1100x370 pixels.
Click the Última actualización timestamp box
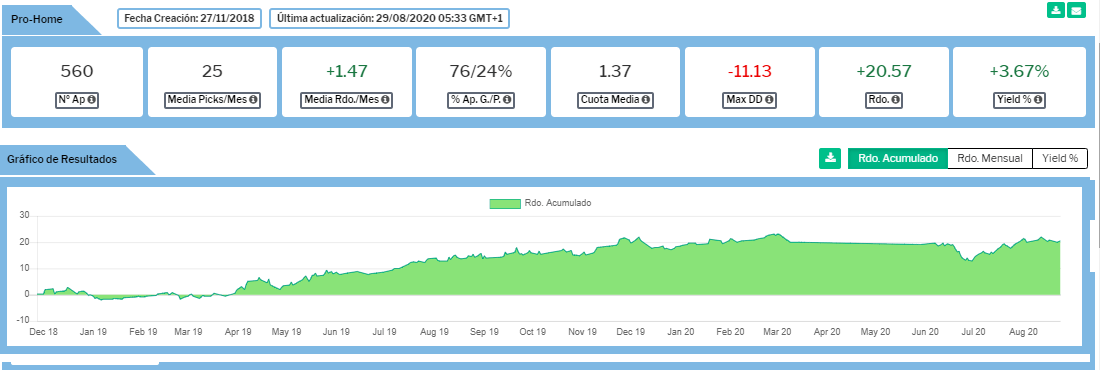click(389, 19)
